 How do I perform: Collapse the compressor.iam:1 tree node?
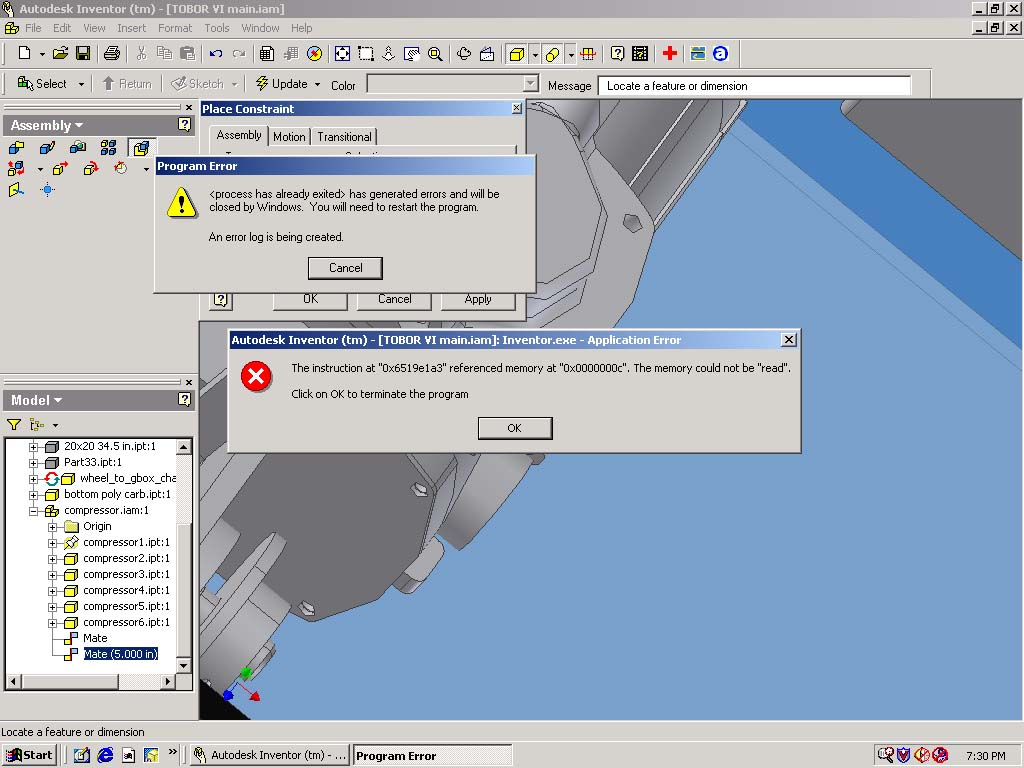(x=33, y=511)
